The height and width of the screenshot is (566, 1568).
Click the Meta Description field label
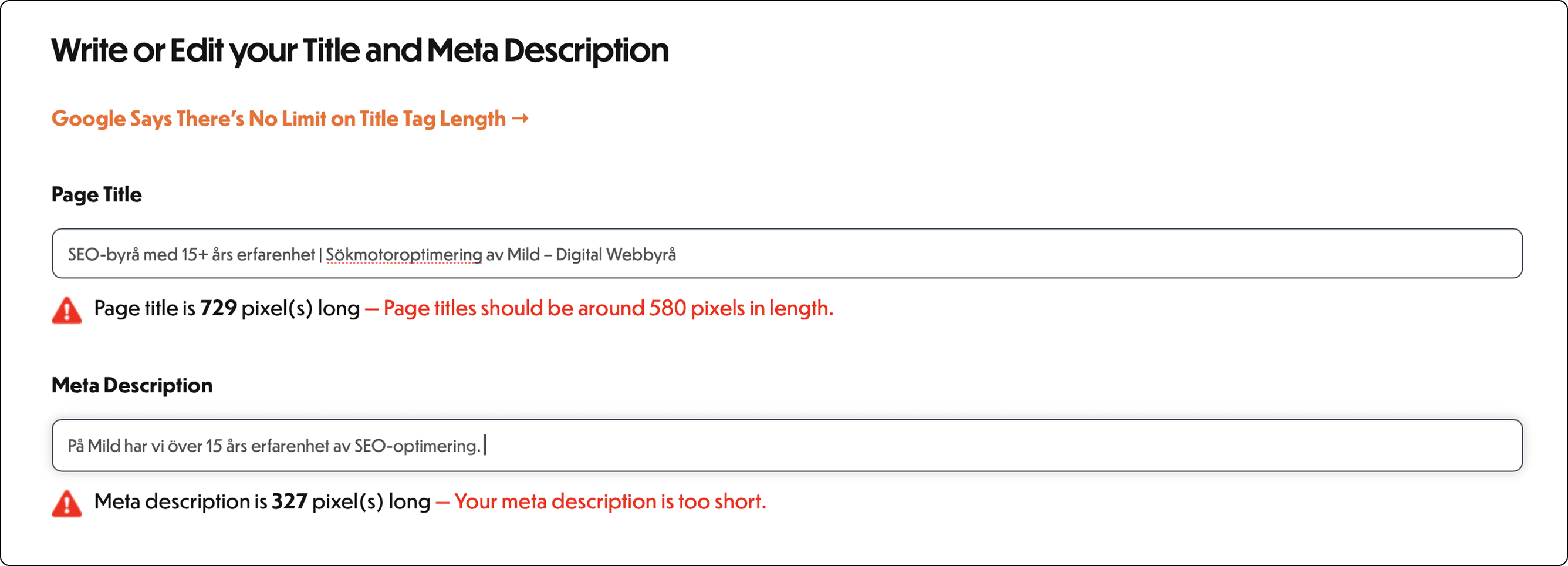(132, 385)
